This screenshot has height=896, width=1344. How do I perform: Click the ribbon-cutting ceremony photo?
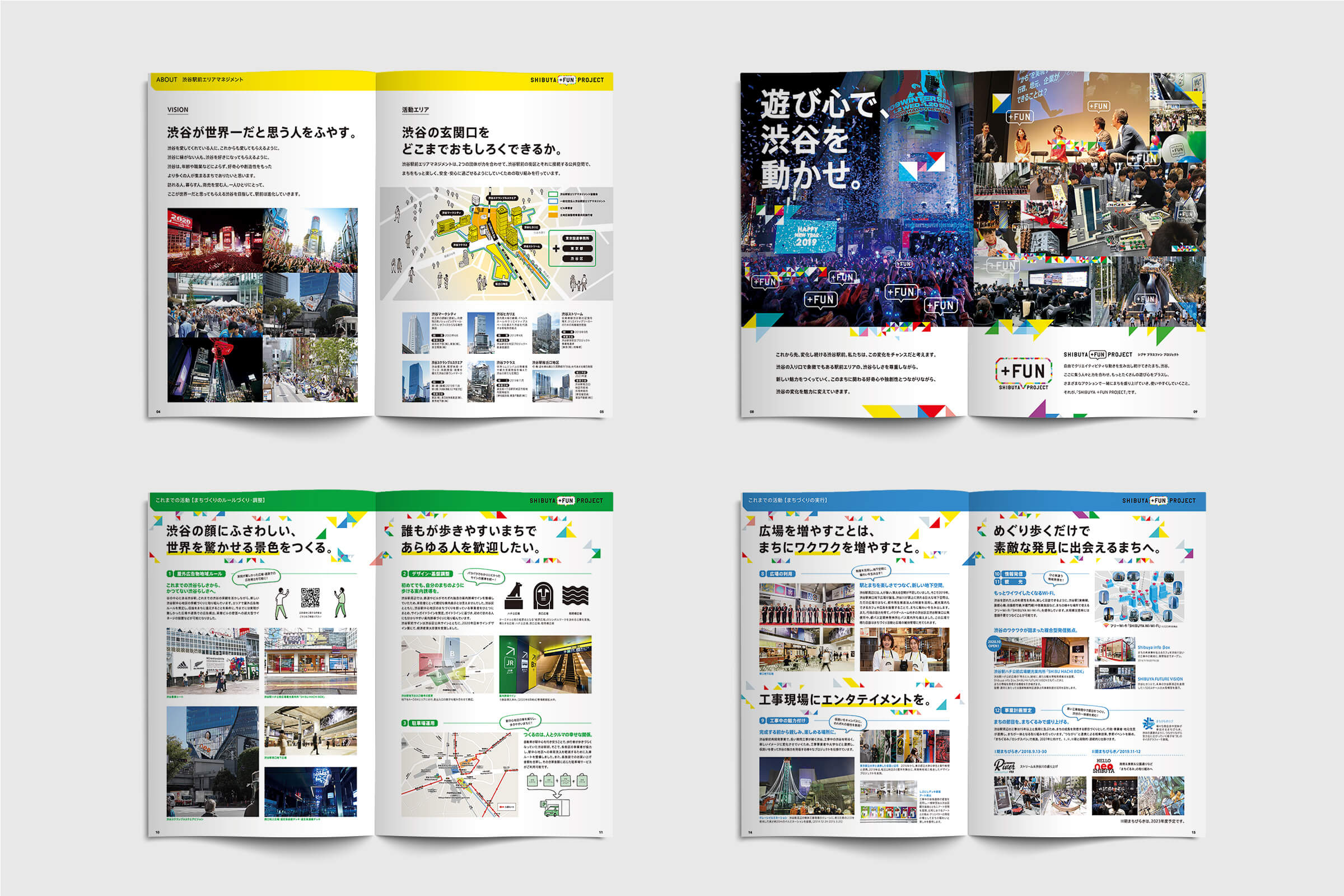pos(806,604)
